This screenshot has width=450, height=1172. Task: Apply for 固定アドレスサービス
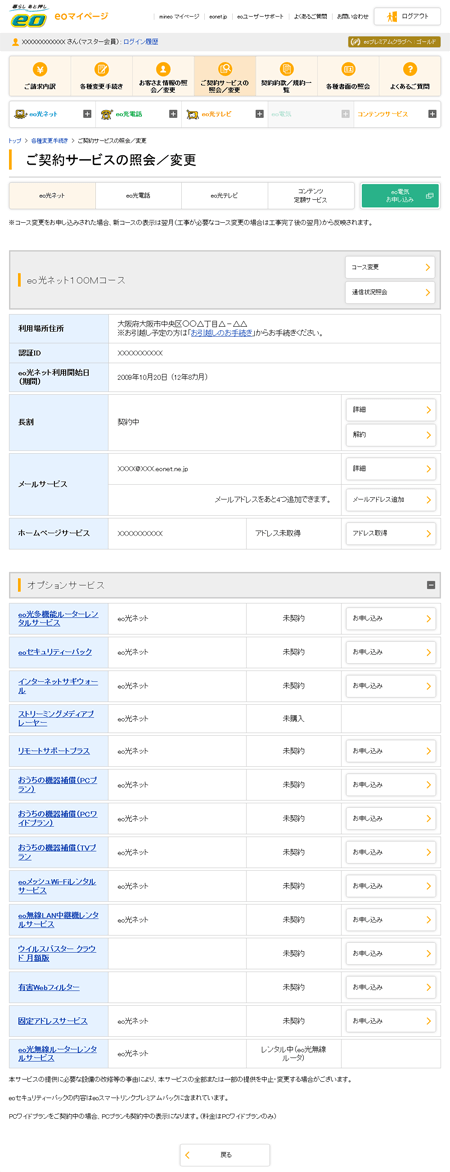click(389, 1020)
